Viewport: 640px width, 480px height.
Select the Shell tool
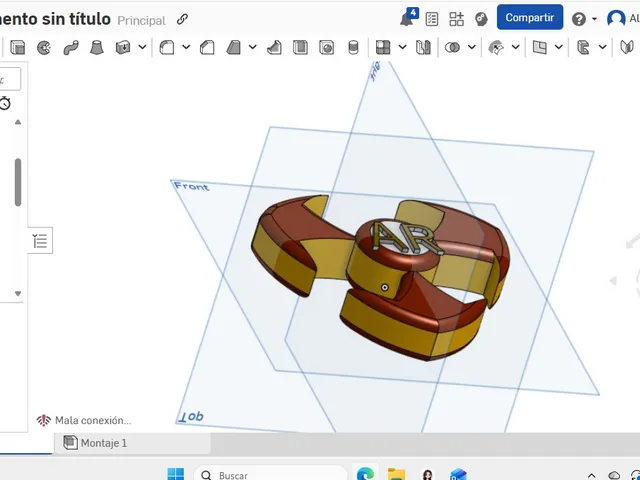[x=300, y=48]
